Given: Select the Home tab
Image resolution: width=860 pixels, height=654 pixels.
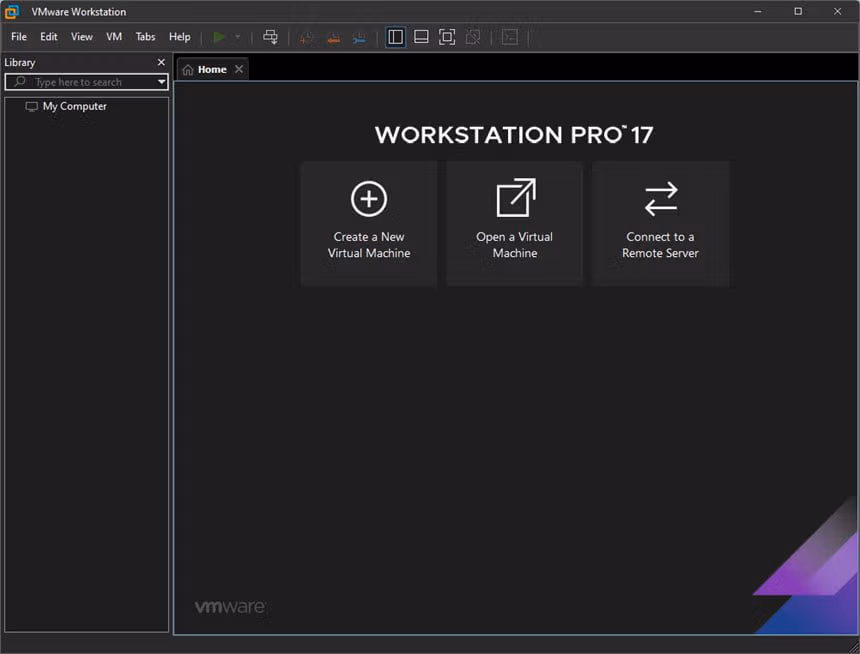Looking at the screenshot, I should [212, 69].
